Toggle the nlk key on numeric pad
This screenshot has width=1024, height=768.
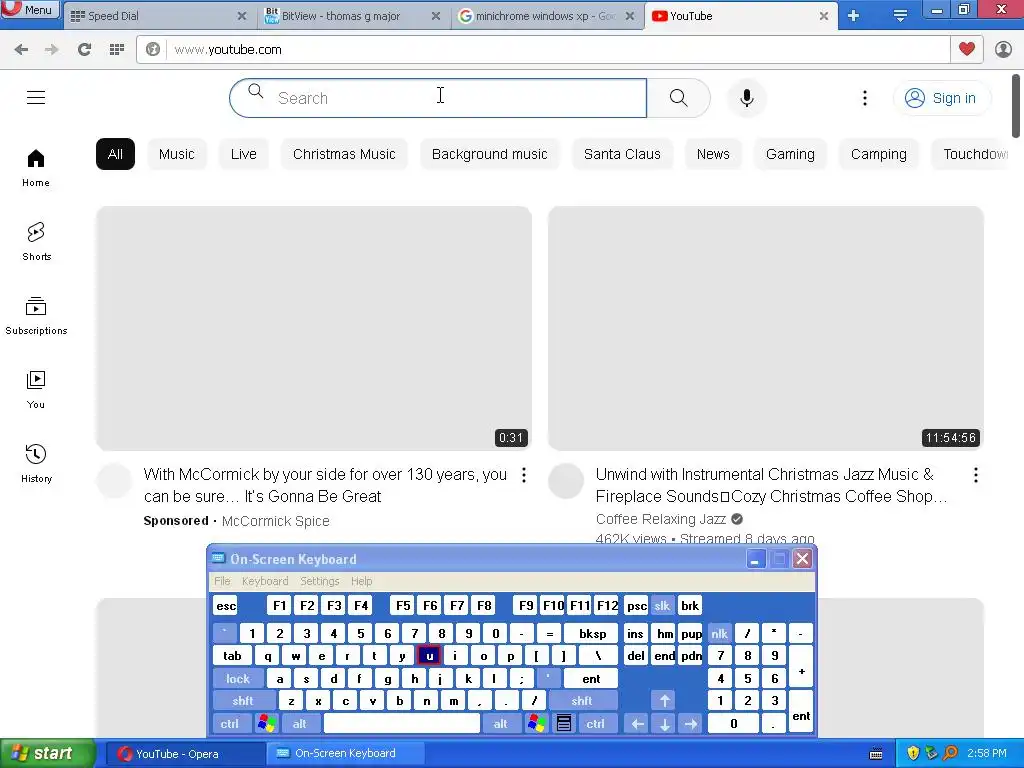(x=719, y=633)
